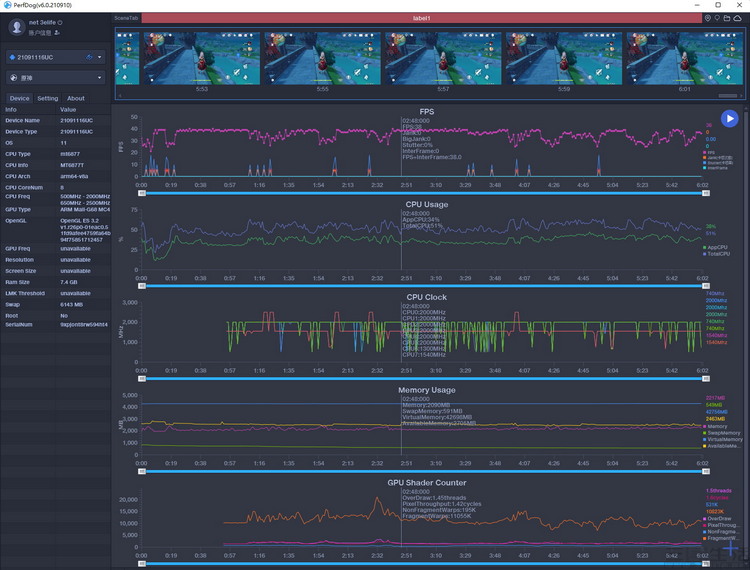Switch to the Device tab
The height and width of the screenshot is (570, 750).
pyautogui.click(x=20, y=98)
